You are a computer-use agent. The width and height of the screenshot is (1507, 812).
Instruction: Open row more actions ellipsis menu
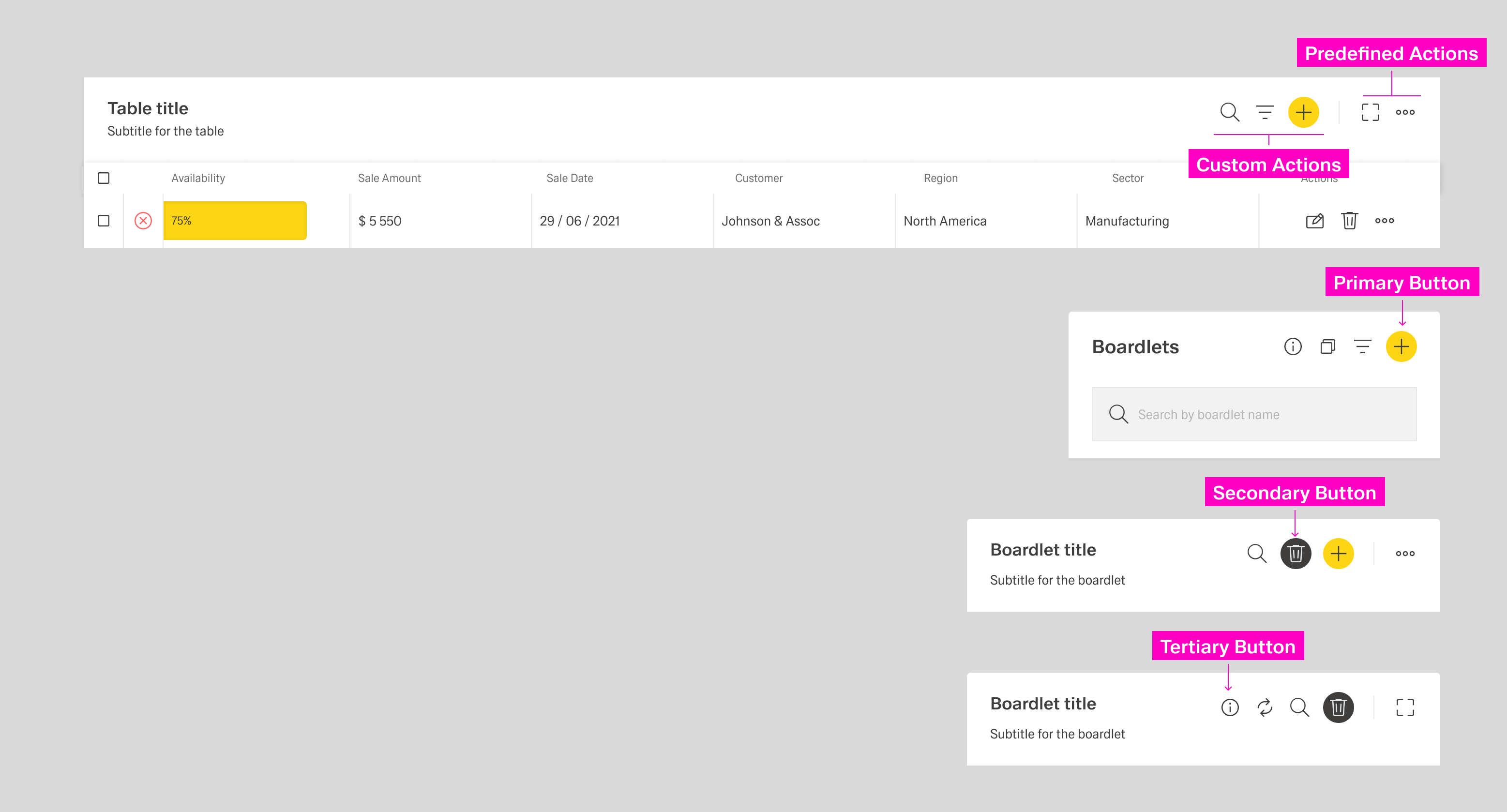click(1384, 221)
